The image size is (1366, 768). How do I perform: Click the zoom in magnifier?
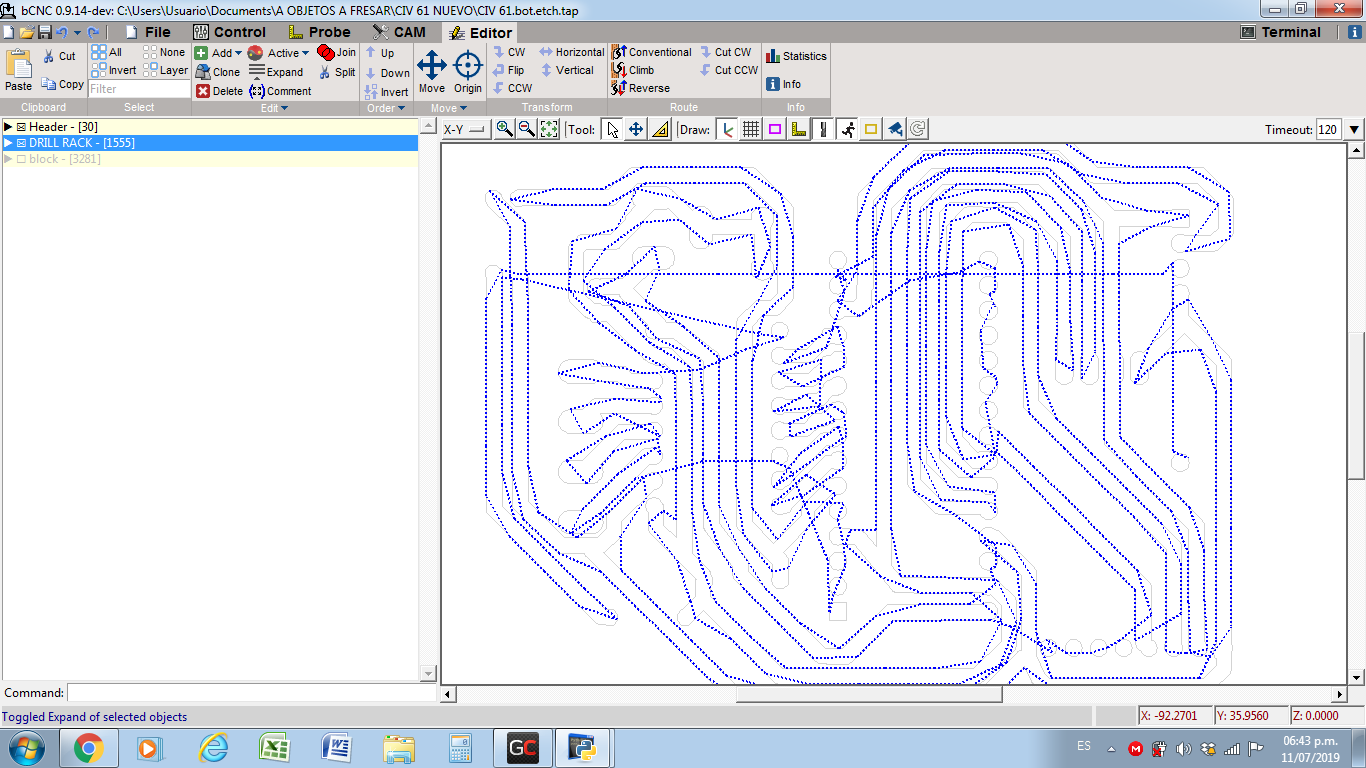click(504, 129)
